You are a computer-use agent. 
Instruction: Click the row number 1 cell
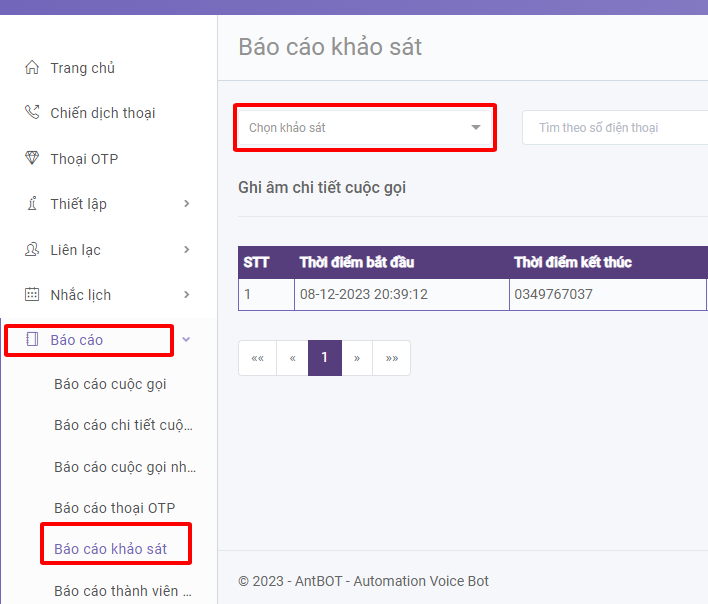click(x=266, y=294)
